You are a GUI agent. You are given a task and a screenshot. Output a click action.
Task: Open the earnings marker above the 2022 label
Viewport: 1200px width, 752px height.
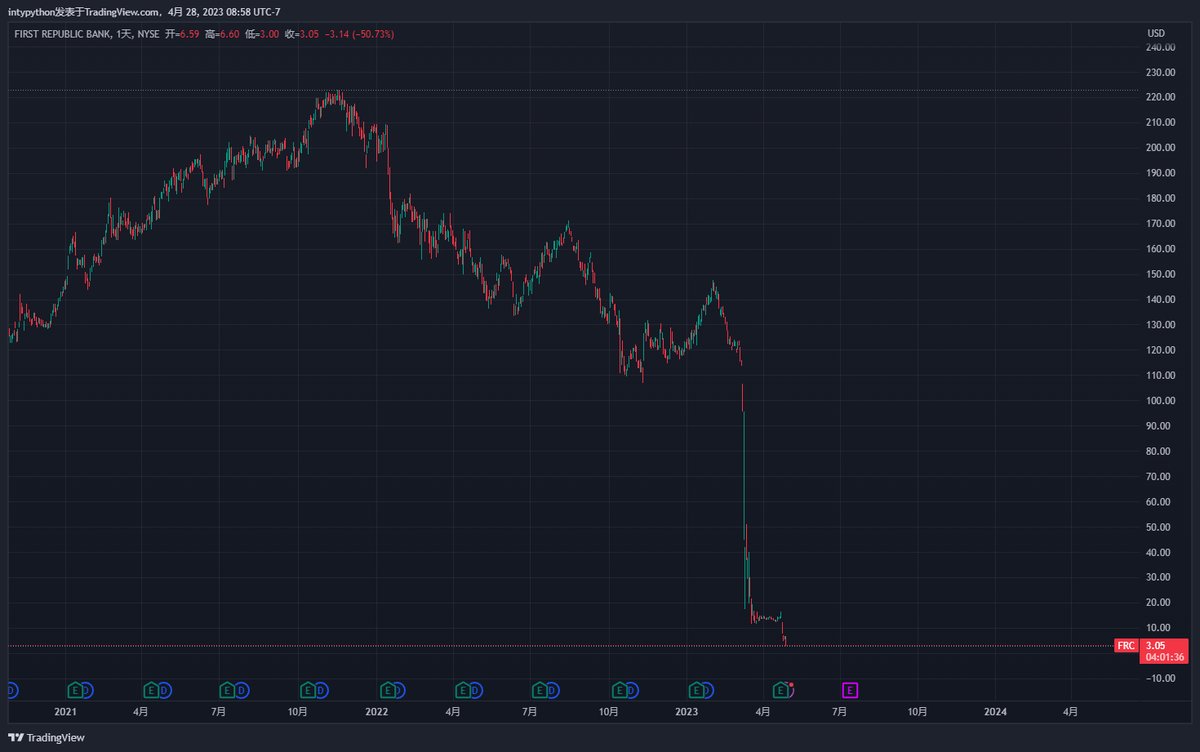(387, 690)
